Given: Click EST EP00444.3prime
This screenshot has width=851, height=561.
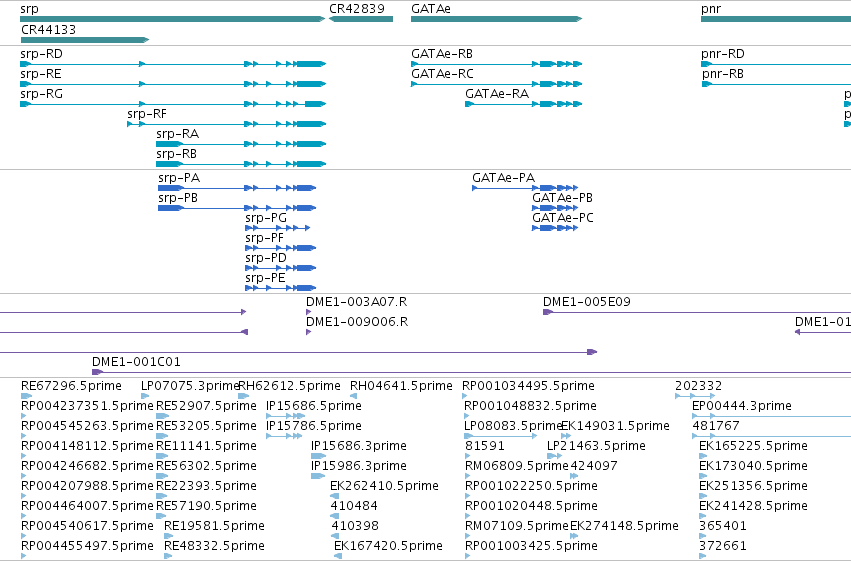Looking at the screenshot, I should click(772, 416).
